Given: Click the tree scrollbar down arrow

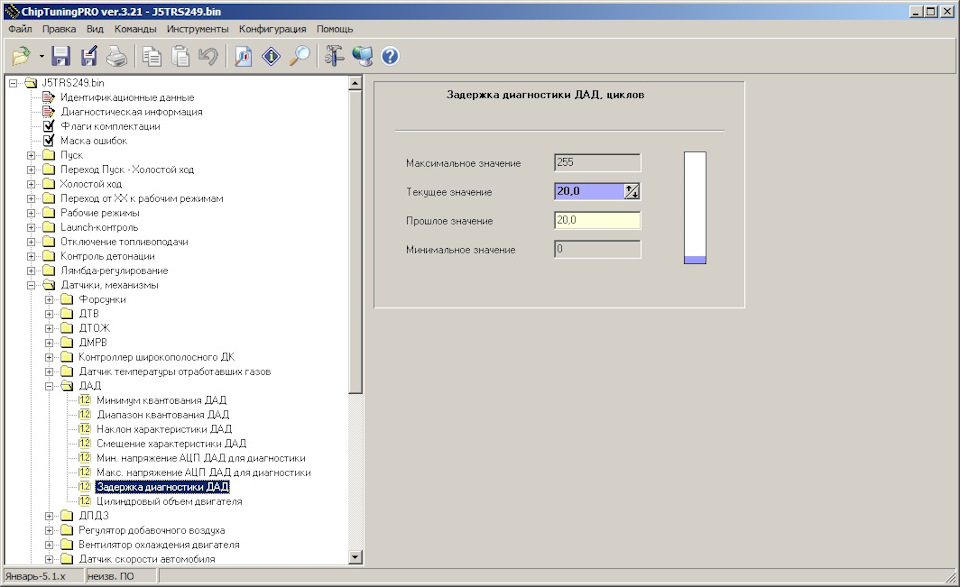Looking at the screenshot, I should [x=355, y=556].
